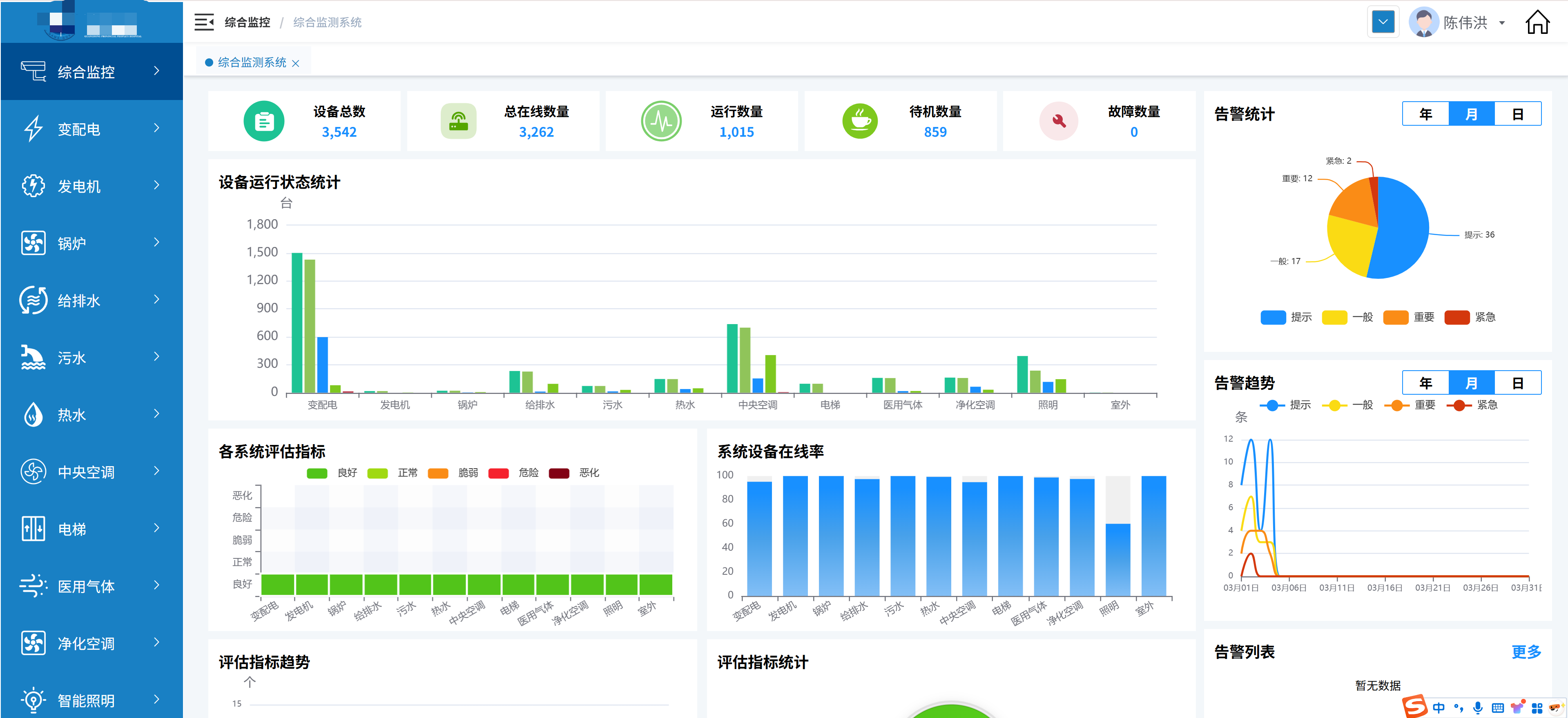This screenshot has width=1568, height=718.
Task: Toggle 重要 series in 告警趋势 legend
Action: 1410,405
